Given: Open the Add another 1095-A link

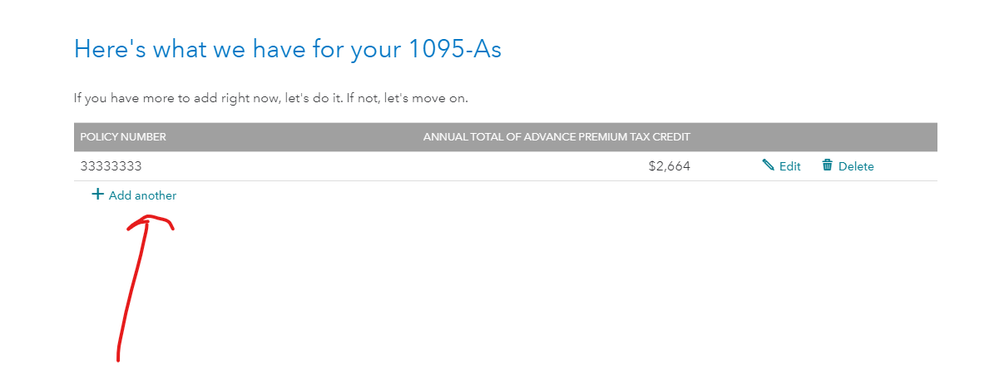Looking at the screenshot, I should [x=134, y=196].
